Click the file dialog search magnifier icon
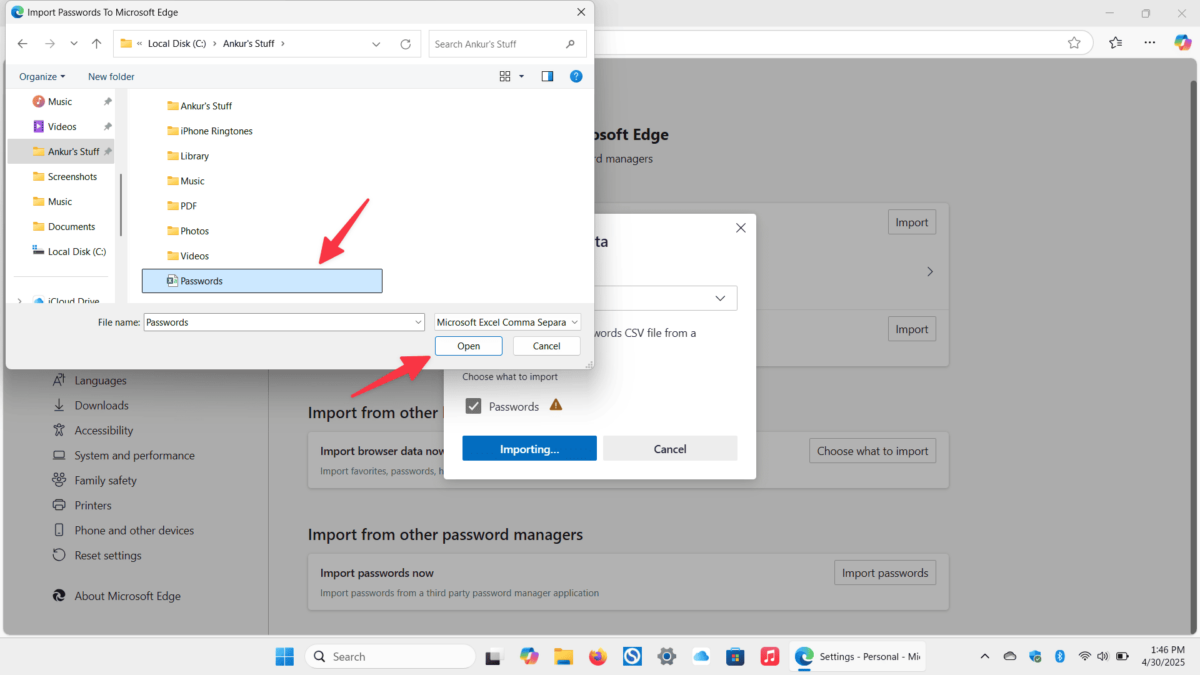The height and width of the screenshot is (675, 1200). click(570, 44)
